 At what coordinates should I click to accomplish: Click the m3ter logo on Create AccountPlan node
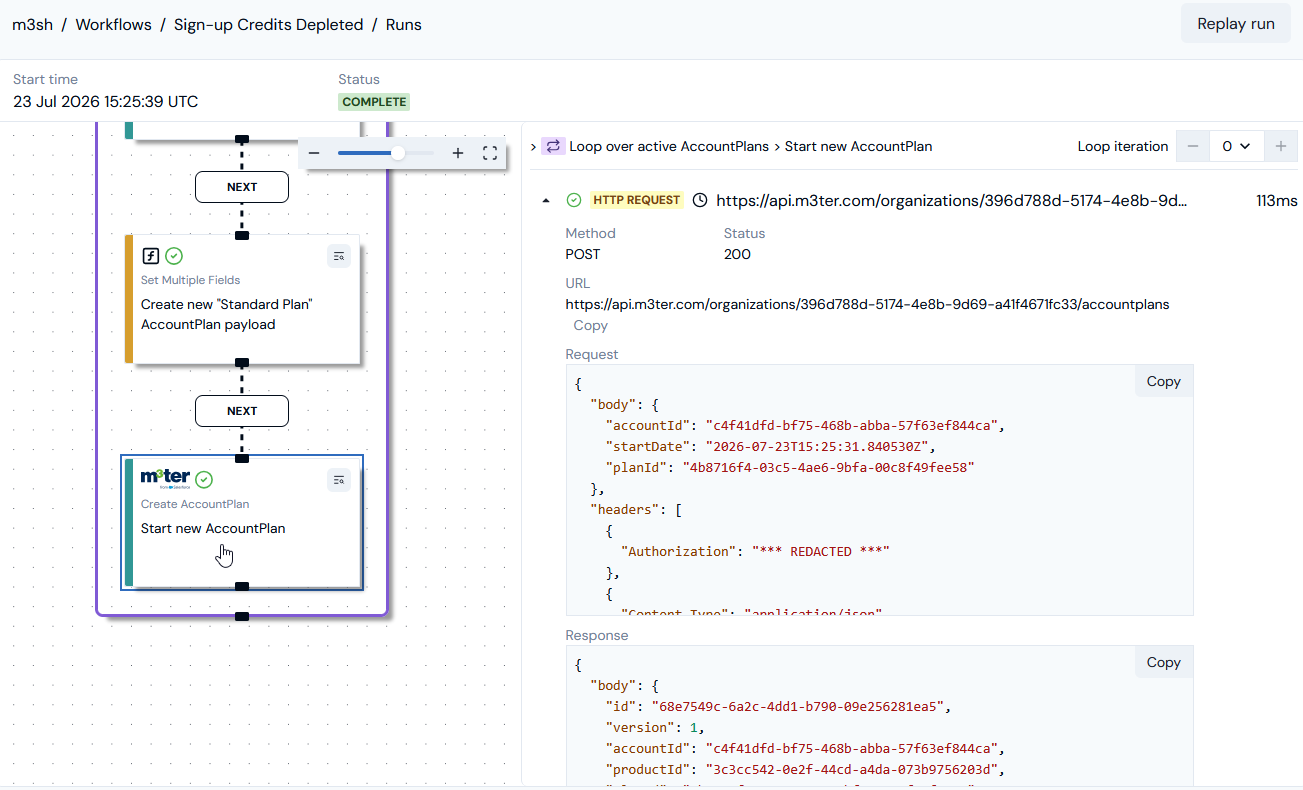[x=165, y=479]
